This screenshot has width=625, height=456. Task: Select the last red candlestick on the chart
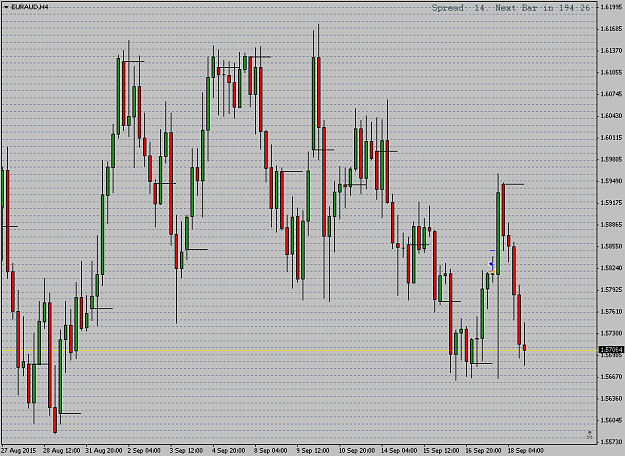tap(525, 348)
